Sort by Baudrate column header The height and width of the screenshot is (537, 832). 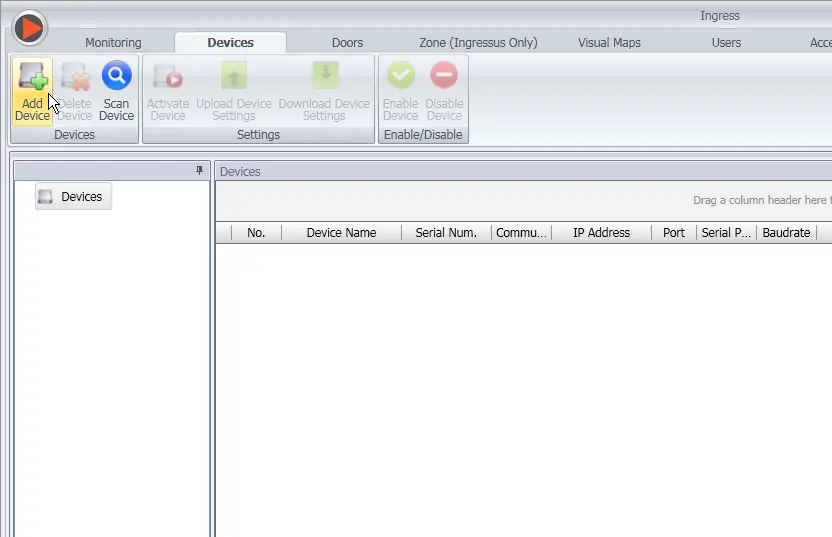[786, 232]
